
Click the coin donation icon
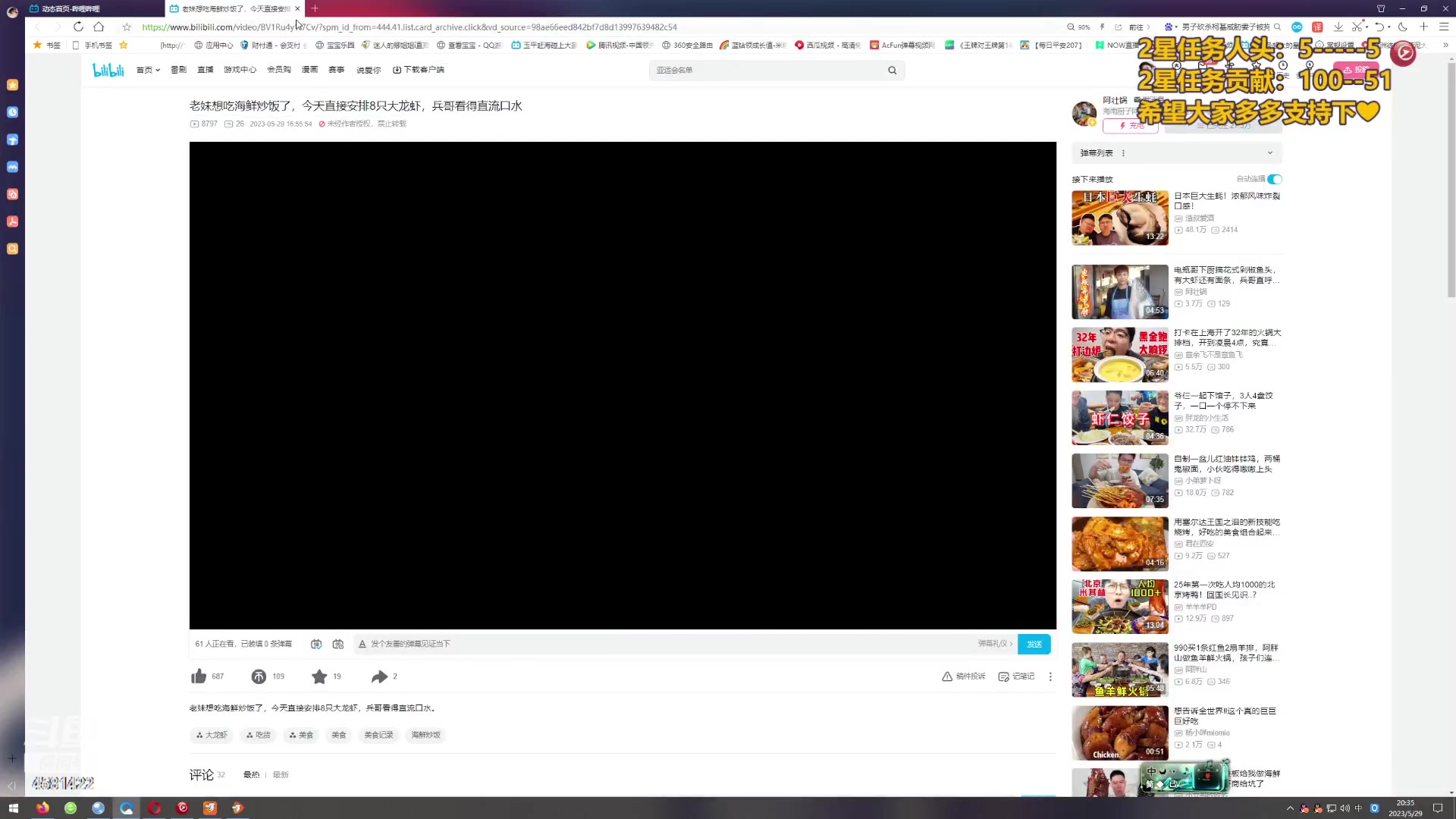tap(259, 676)
